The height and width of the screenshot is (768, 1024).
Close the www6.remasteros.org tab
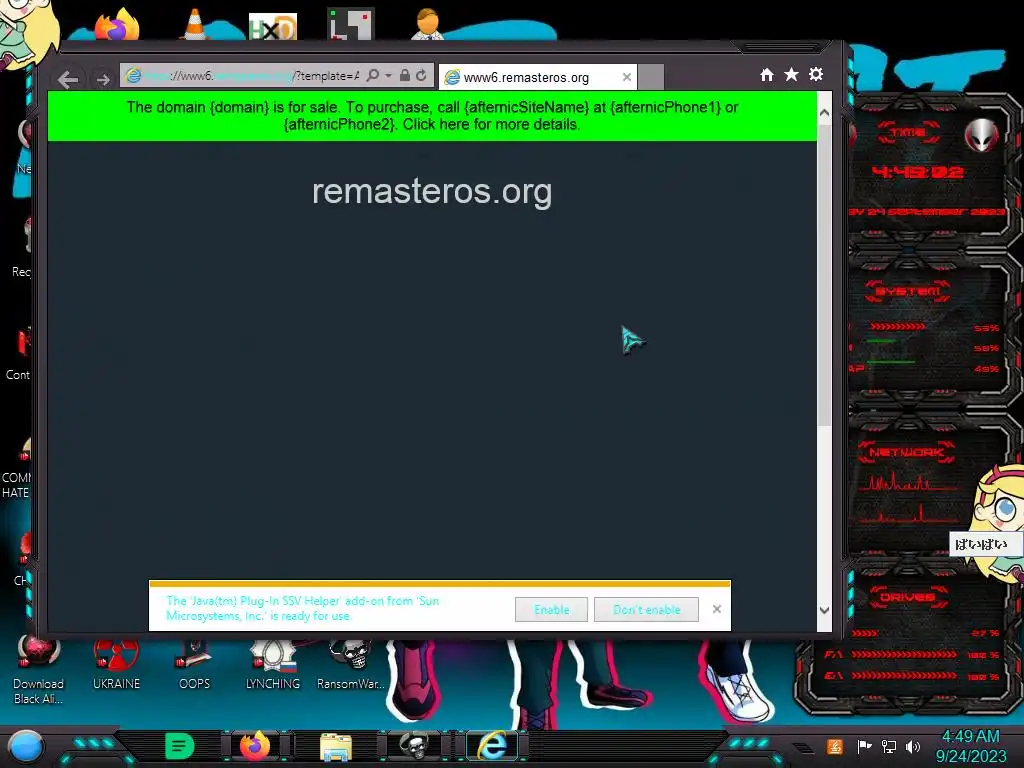pyautogui.click(x=627, y=77)
